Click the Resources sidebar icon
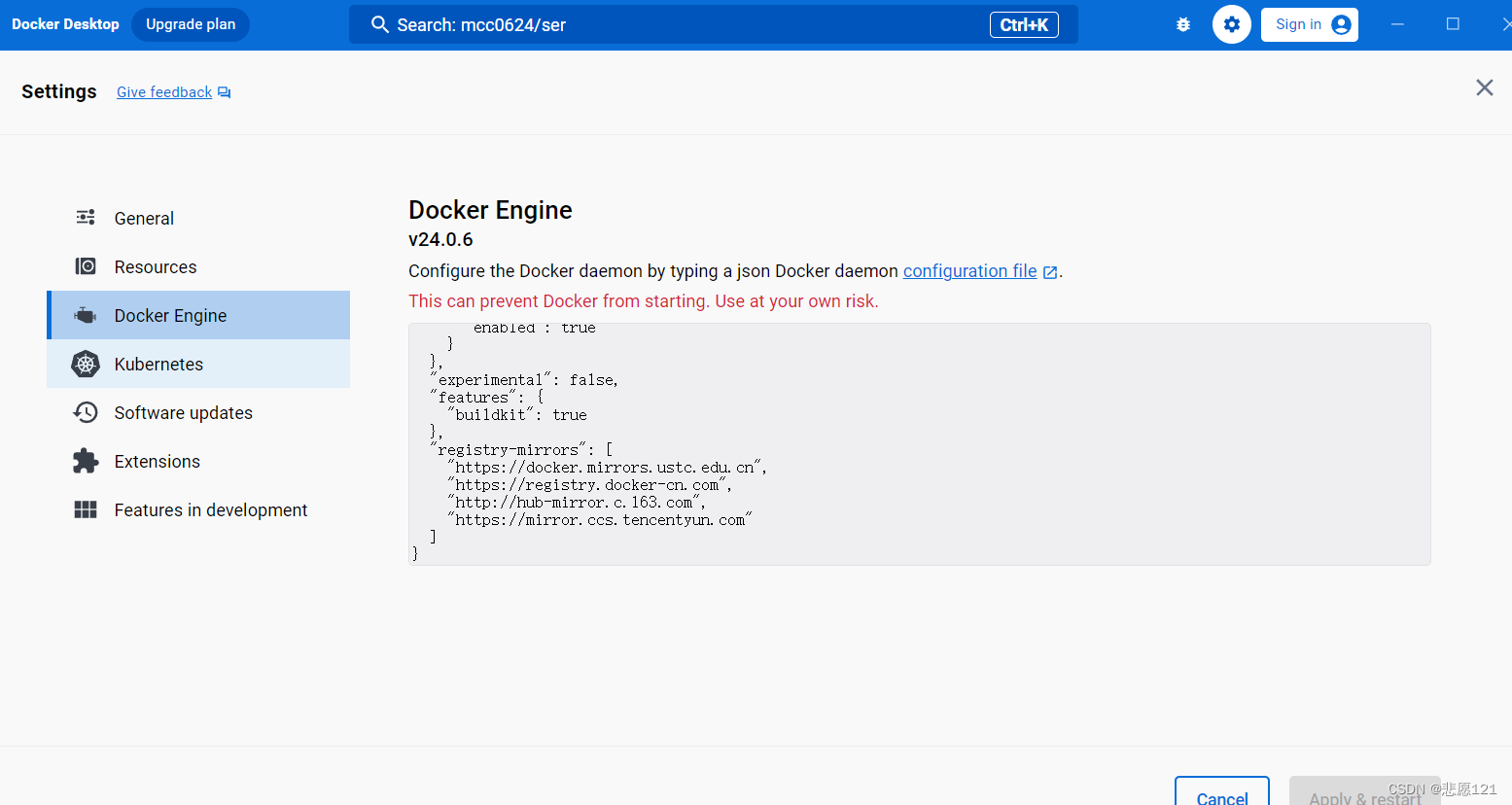This screenshot has height=805, width=1512. pos(86,266)
